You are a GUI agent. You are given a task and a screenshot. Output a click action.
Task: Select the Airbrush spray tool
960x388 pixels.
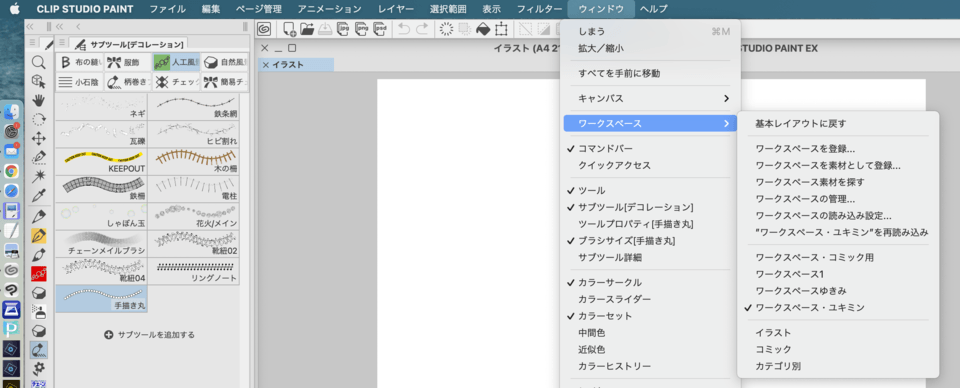click(39, 312)
